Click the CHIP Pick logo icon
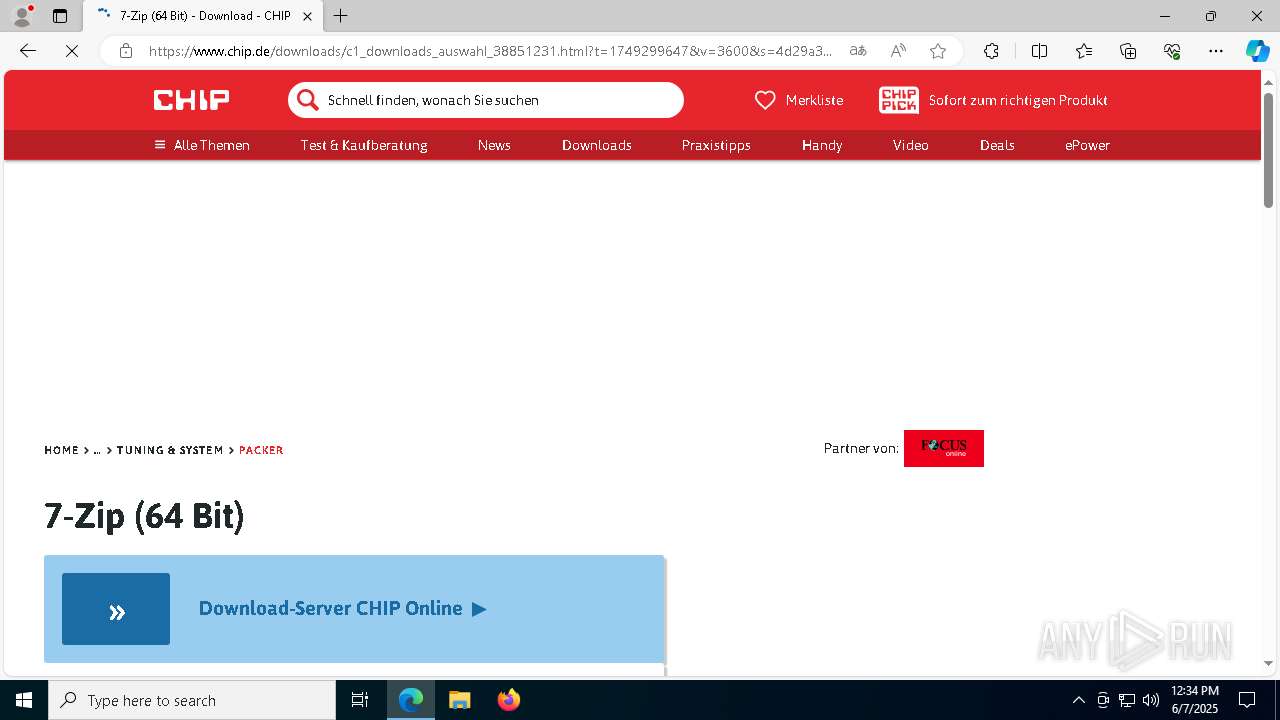 (x=898, y=100)
